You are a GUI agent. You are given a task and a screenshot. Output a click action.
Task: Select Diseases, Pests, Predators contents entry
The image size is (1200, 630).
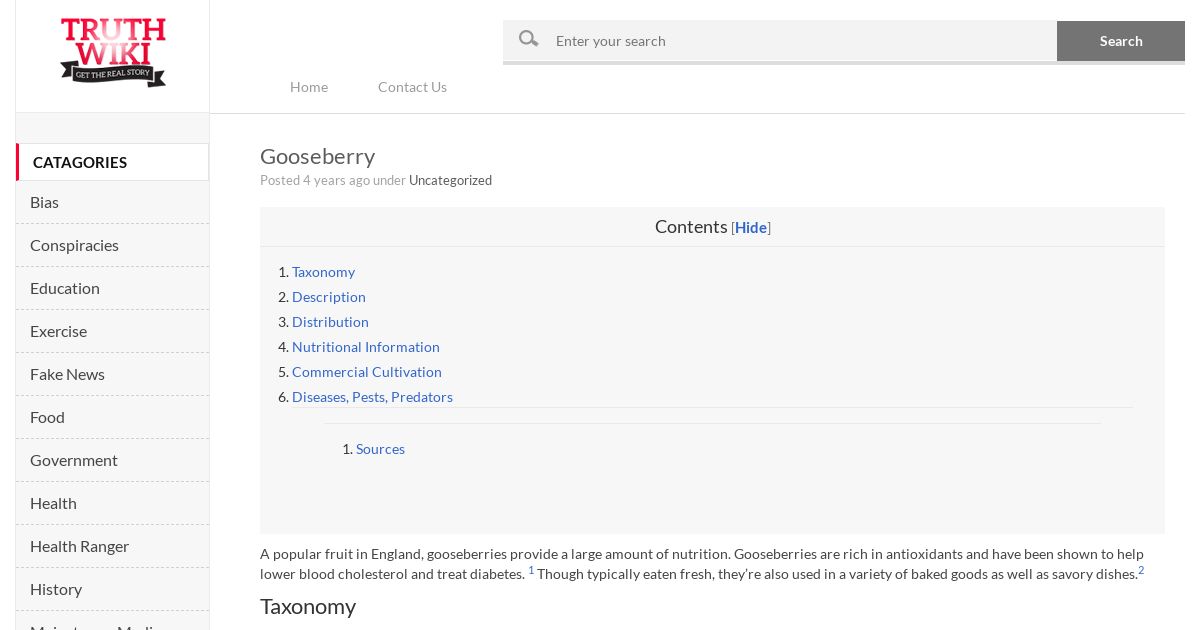click(x=372, y=397)
